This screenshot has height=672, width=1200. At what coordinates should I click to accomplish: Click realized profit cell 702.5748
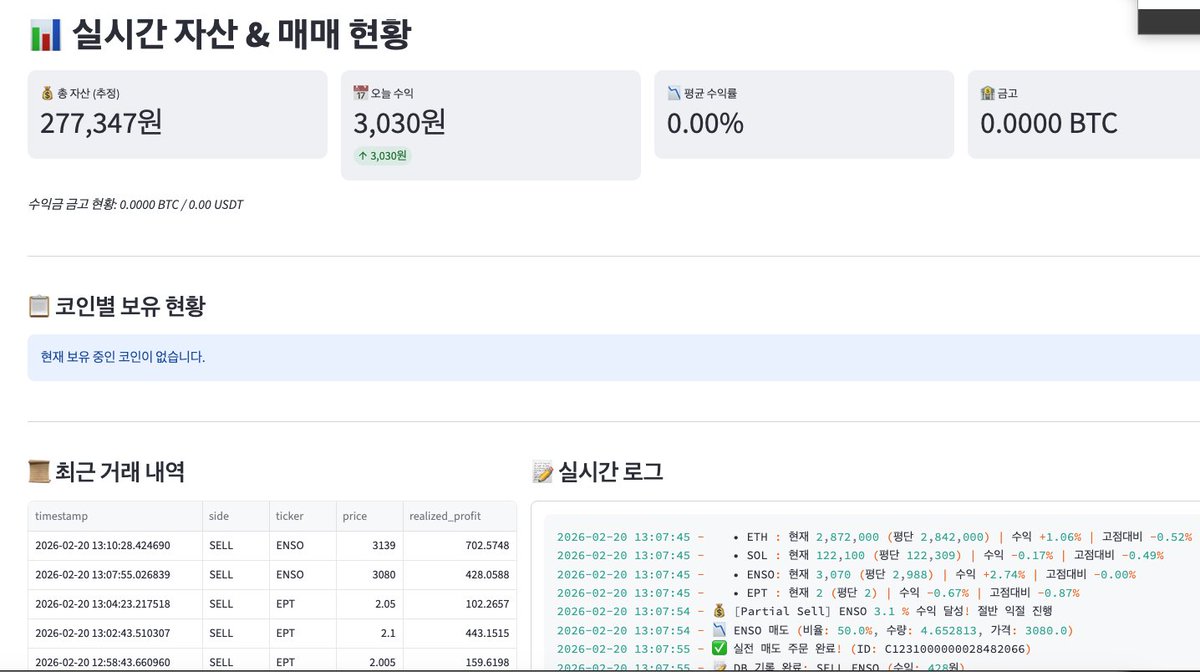tap(459, 546)
